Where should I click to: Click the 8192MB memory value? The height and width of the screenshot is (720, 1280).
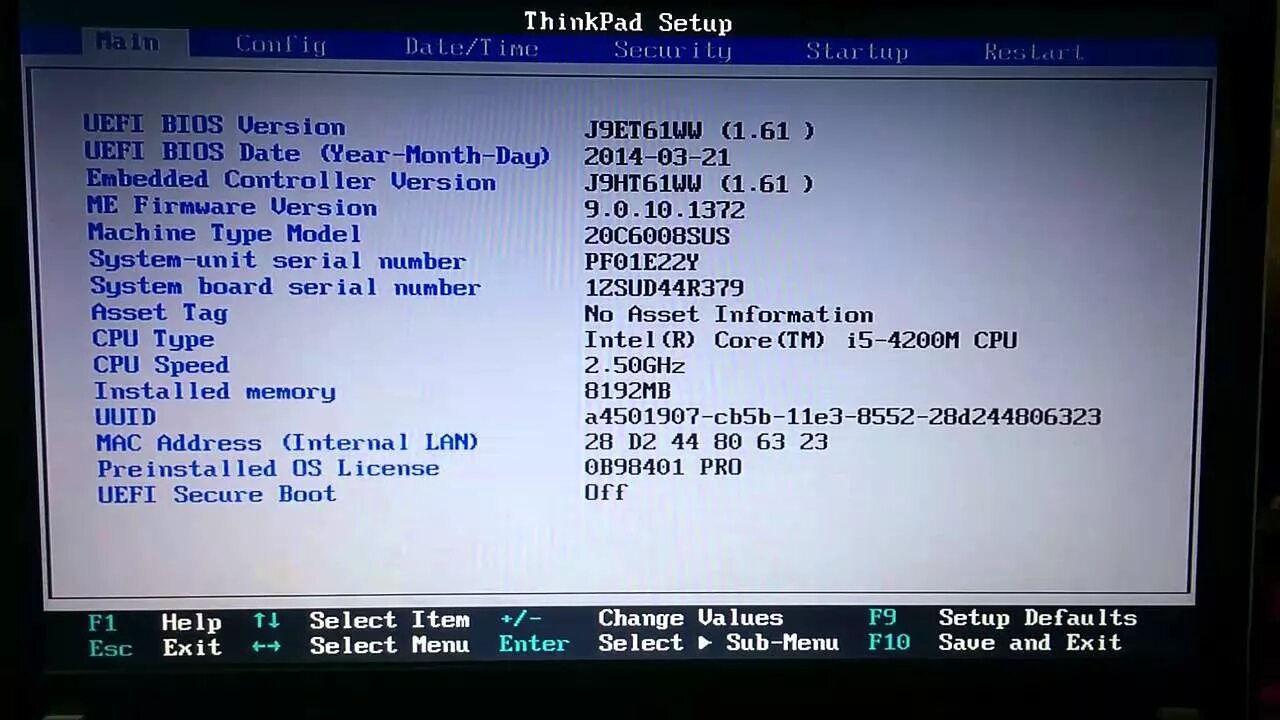click(627, 391)
